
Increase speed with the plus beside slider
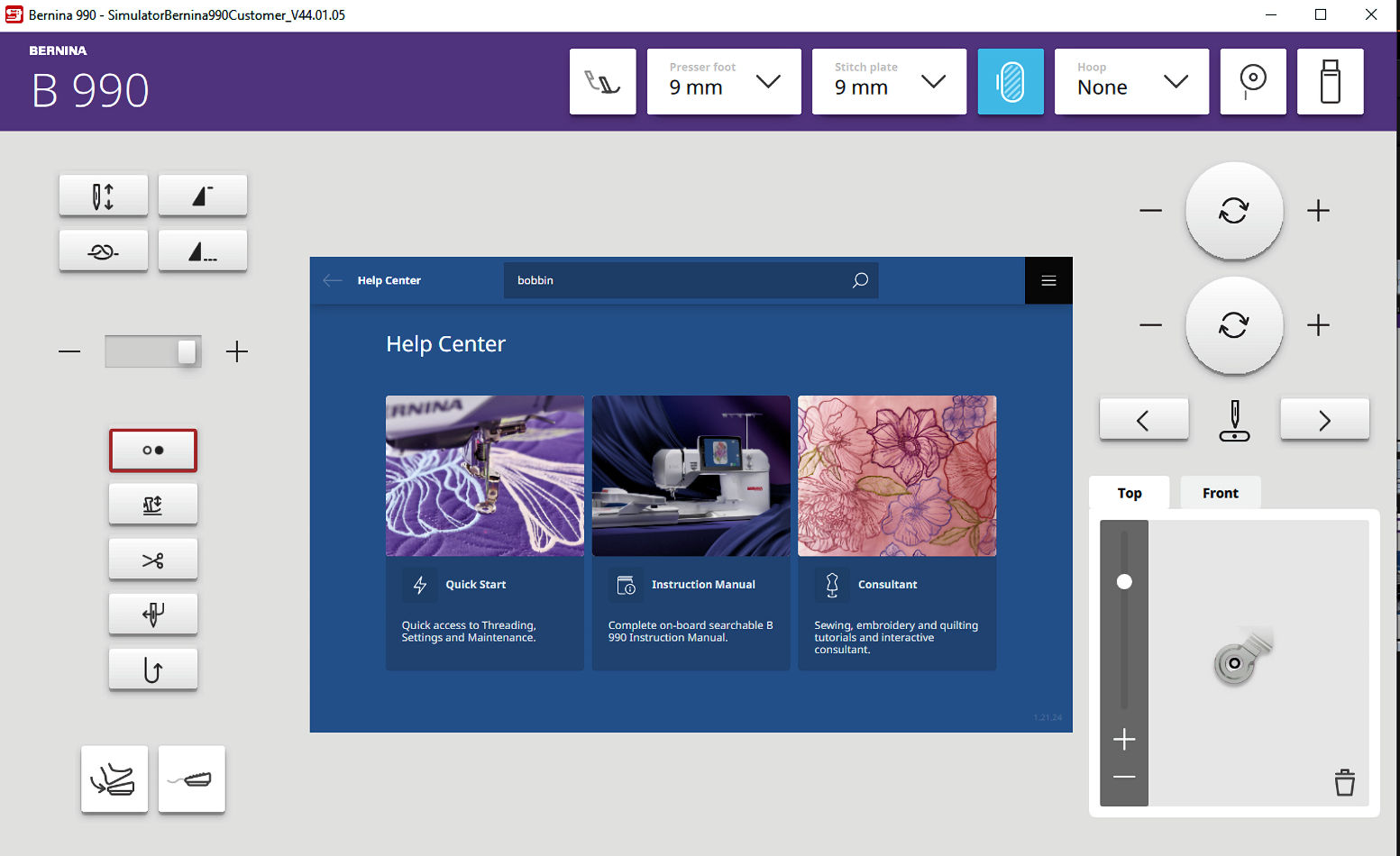point(237,351)
